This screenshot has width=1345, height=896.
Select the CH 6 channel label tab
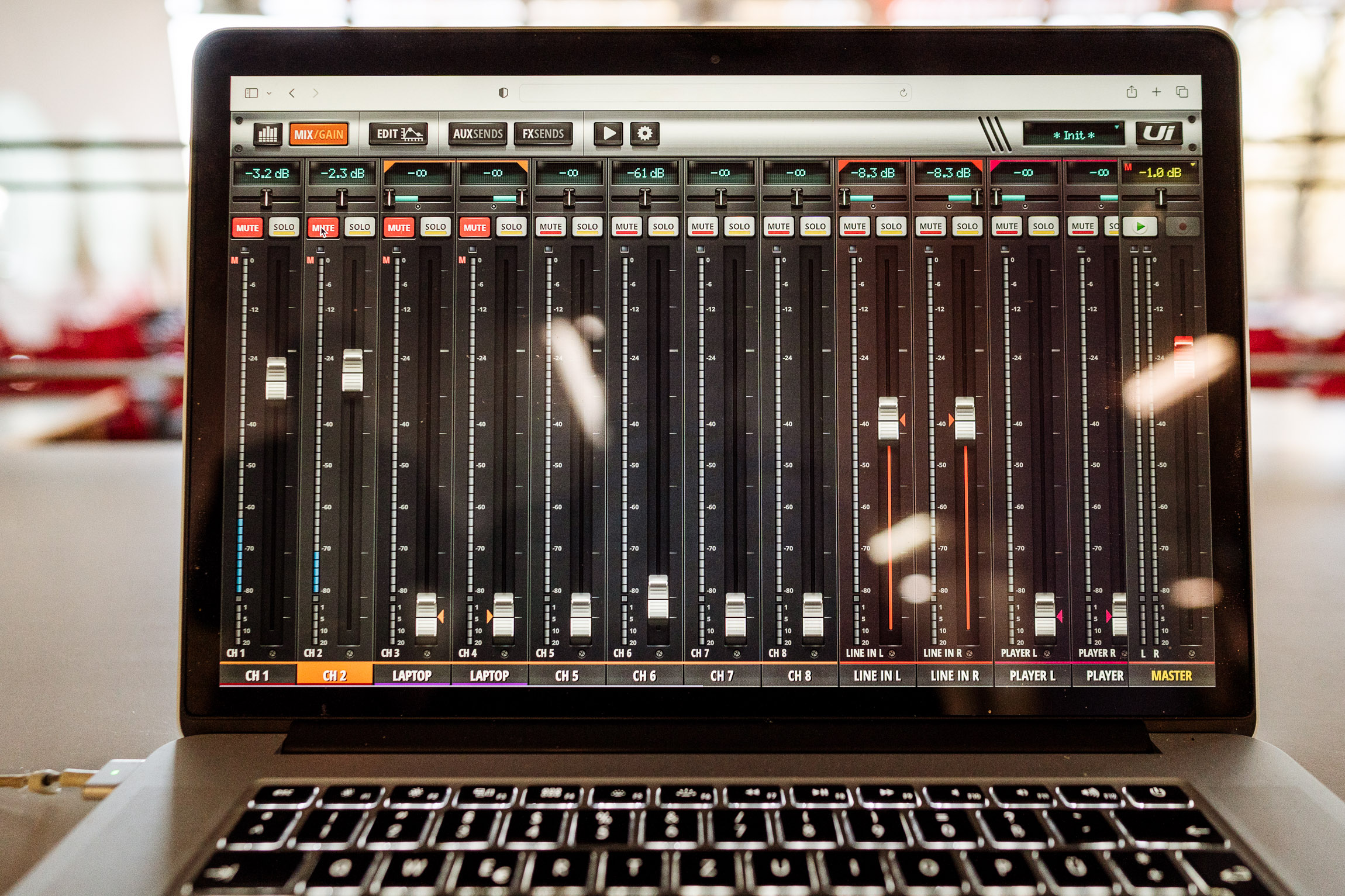644,676
